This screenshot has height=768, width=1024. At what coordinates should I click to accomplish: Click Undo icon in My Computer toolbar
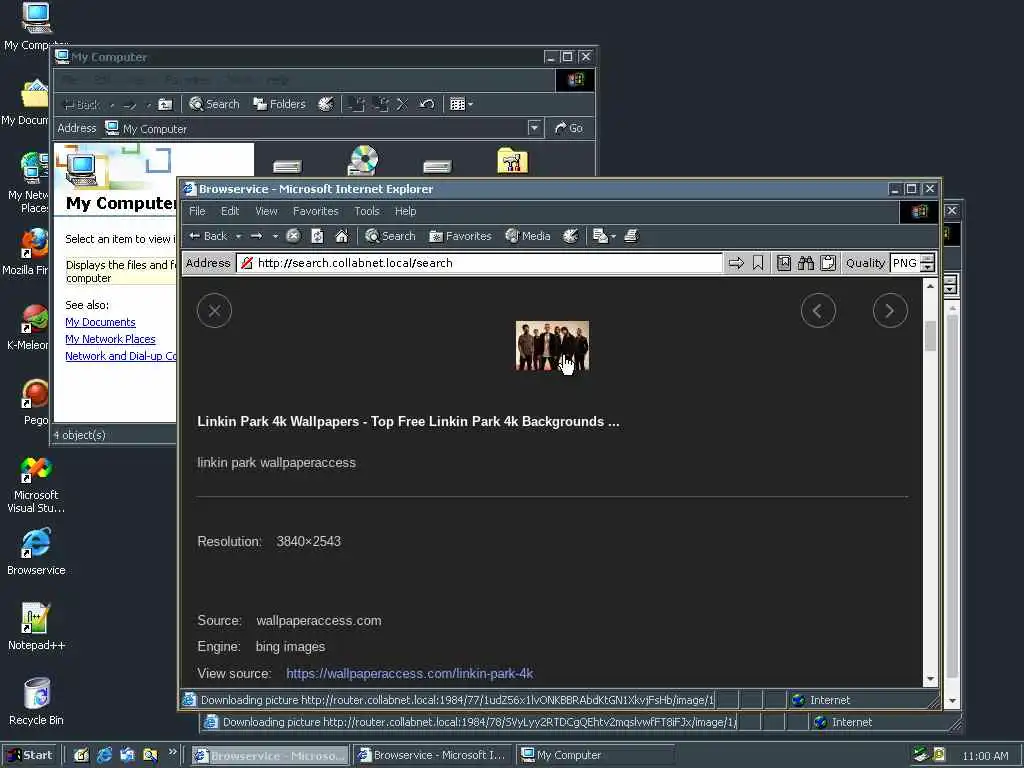coord(426,104)
